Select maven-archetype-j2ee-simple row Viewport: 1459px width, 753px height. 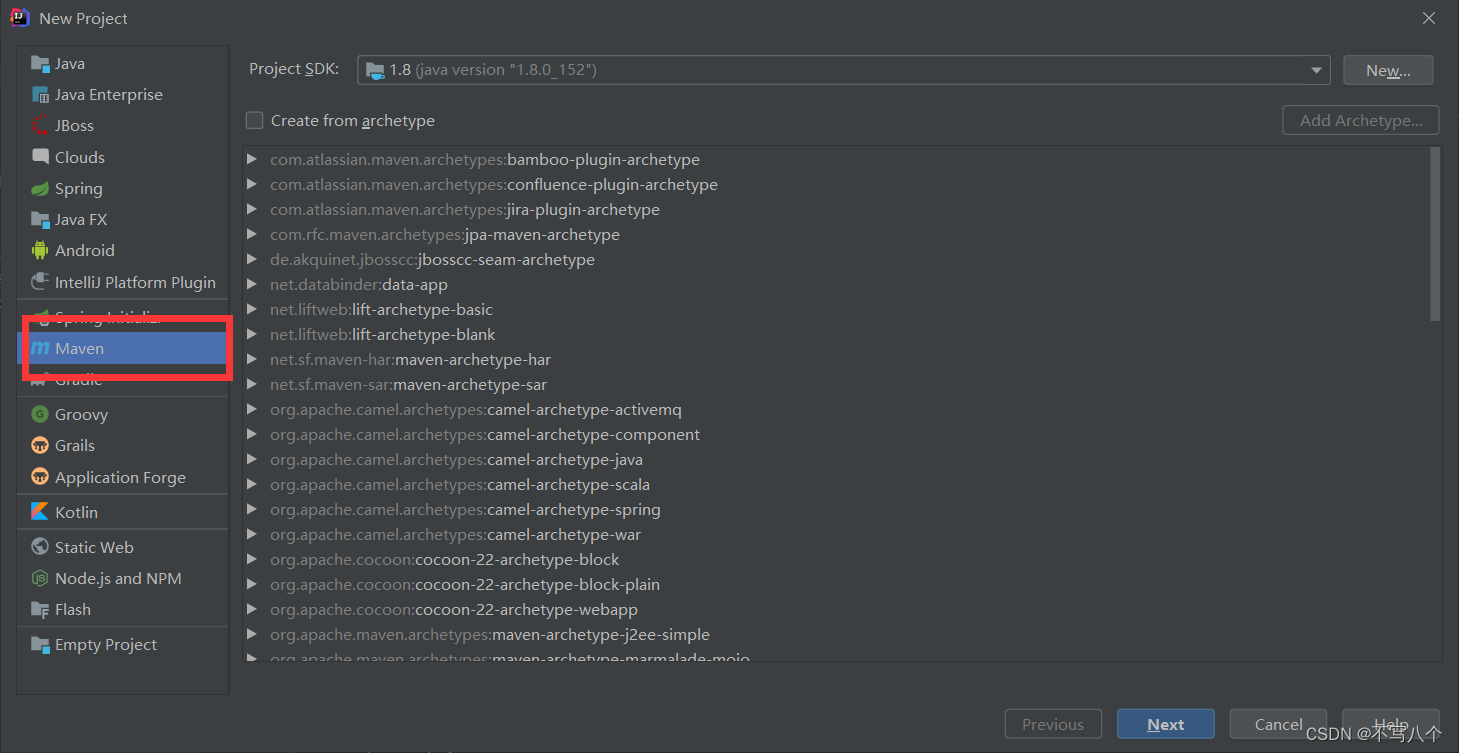pyautogui.click(x=835, y=635)
